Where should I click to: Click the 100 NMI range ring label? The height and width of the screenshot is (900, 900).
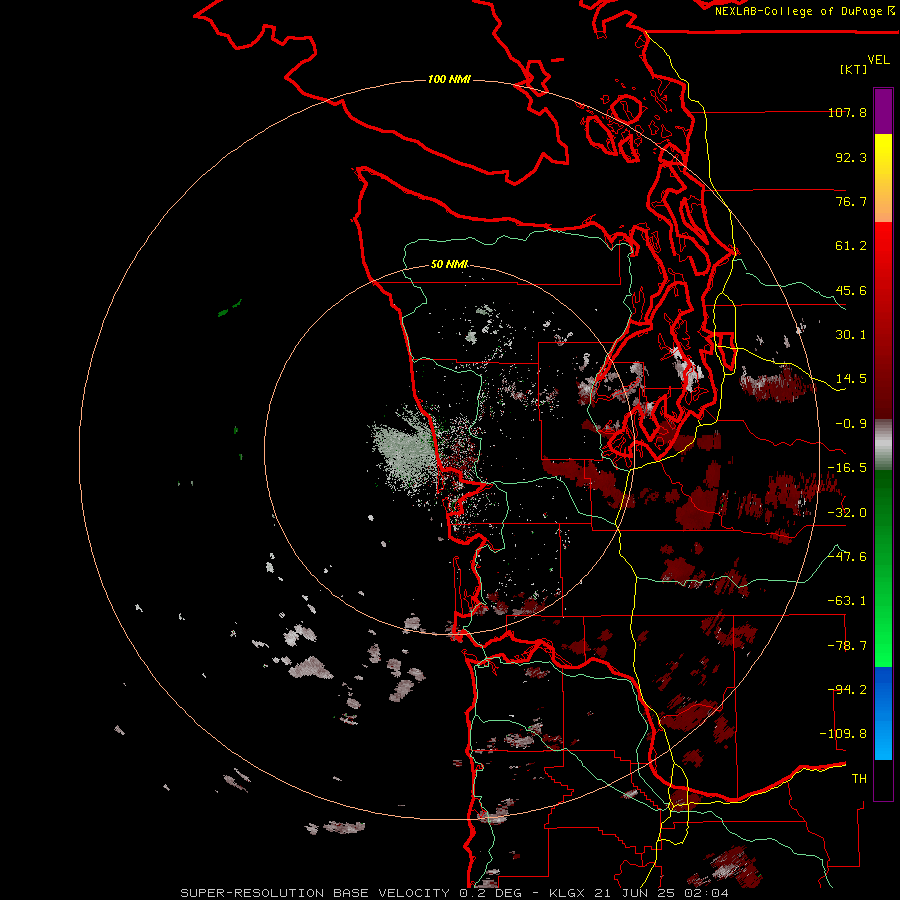[449, 79]
